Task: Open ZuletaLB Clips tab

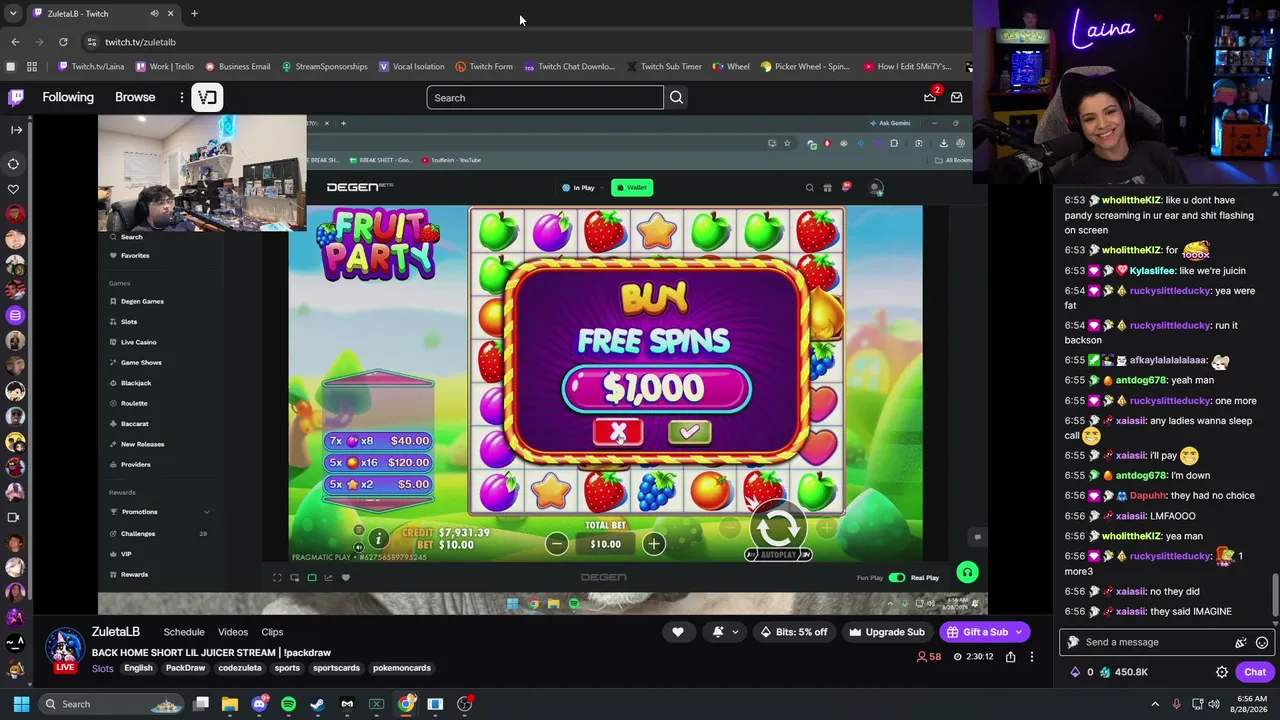Action: coord(272,632)
